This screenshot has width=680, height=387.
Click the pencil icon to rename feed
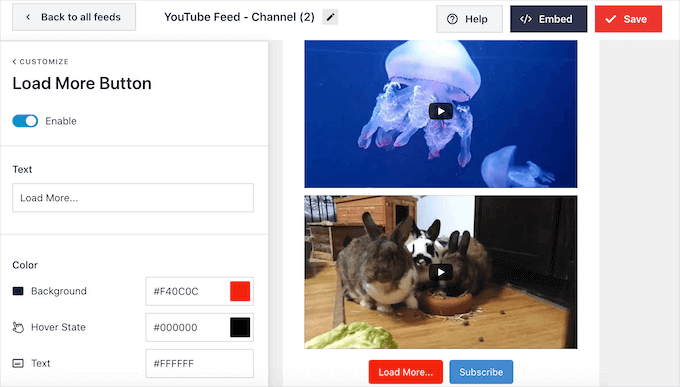(330, 17)
